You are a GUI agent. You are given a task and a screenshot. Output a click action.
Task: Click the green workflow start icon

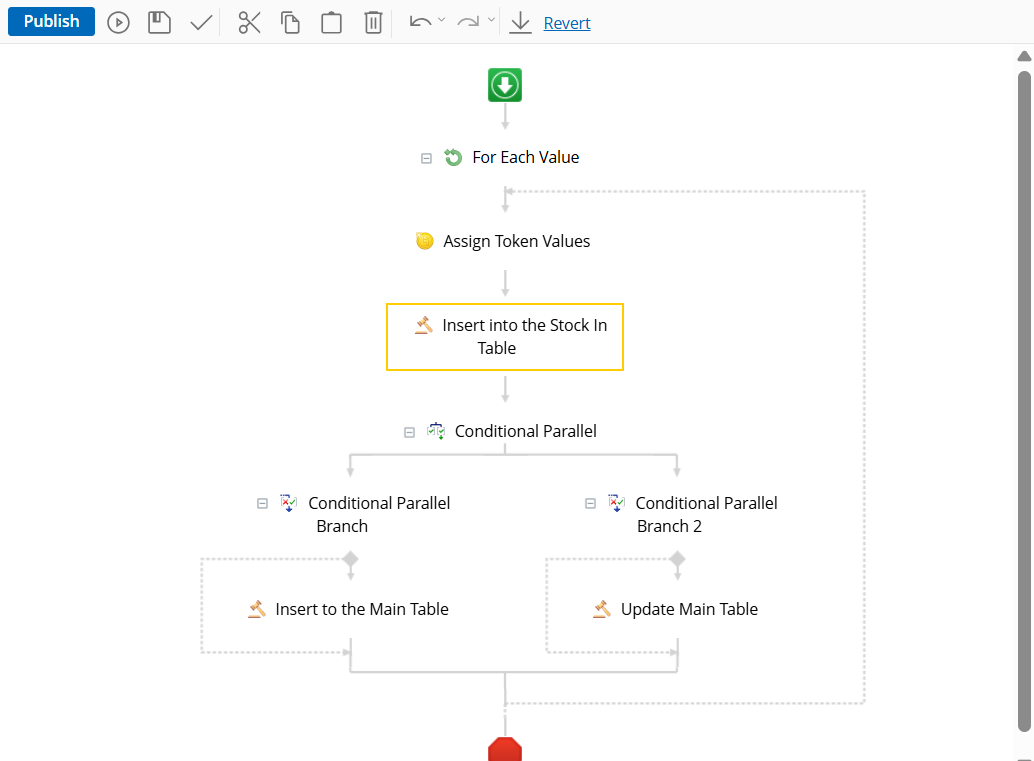505,85
